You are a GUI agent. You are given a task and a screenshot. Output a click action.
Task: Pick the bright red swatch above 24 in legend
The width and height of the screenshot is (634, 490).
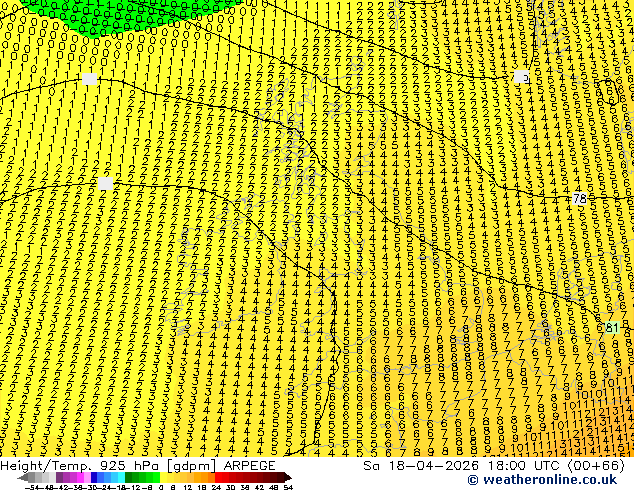pyautogui.click(x=218, y=478)
